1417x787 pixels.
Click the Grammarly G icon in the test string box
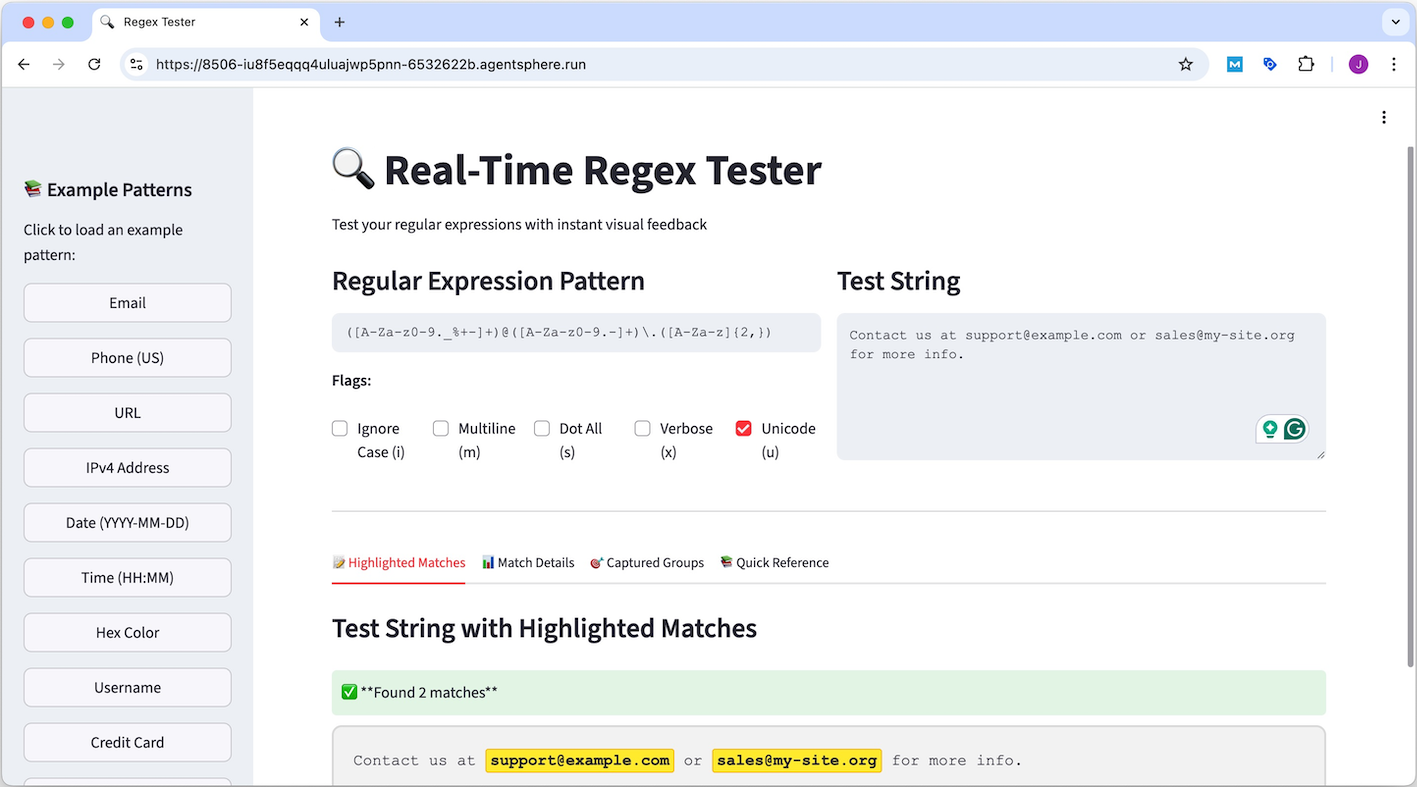pyautogui.click(x=1295, y=428)
